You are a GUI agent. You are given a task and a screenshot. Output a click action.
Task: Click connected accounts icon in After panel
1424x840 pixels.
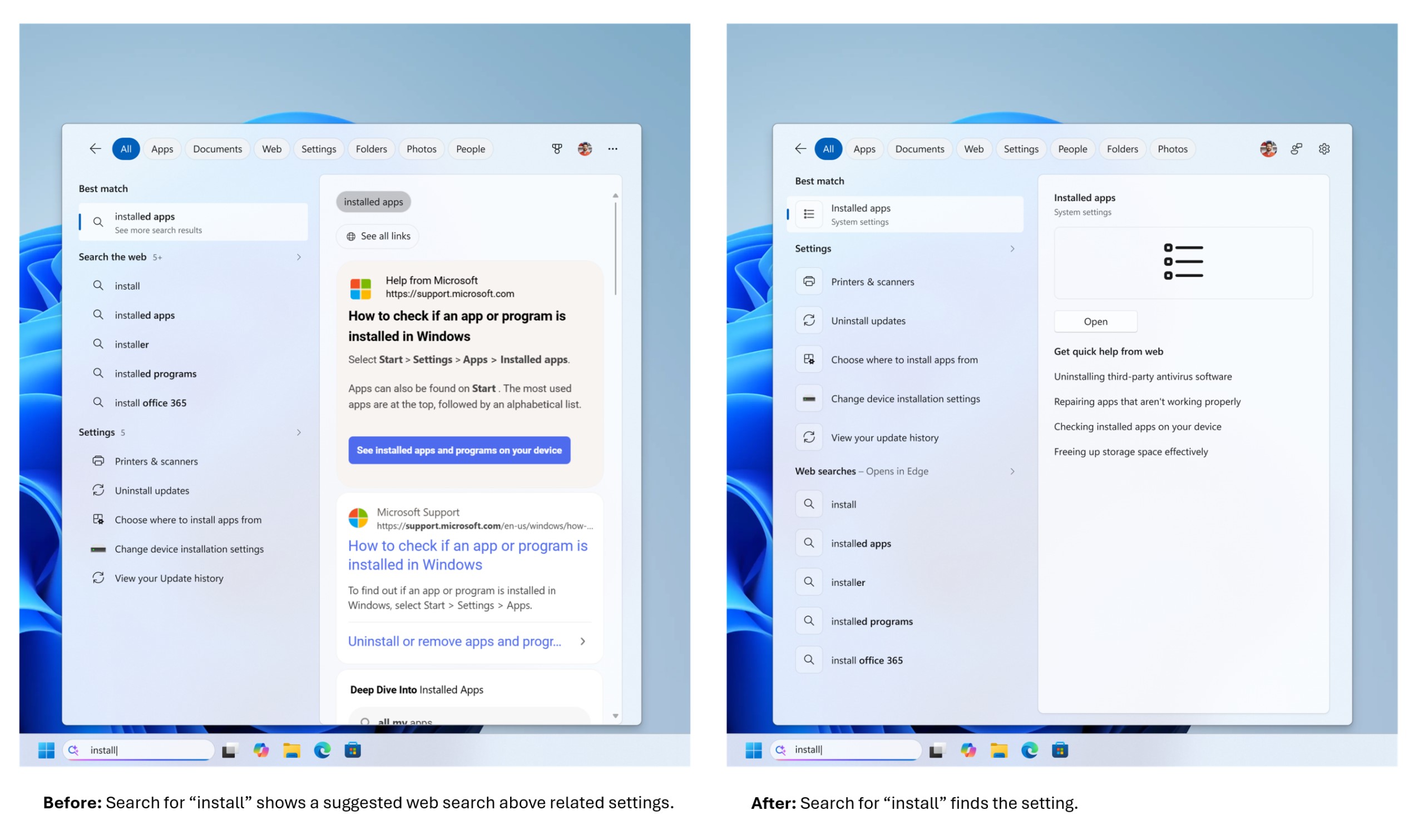pyautogui.click(x=1296, y=149)
